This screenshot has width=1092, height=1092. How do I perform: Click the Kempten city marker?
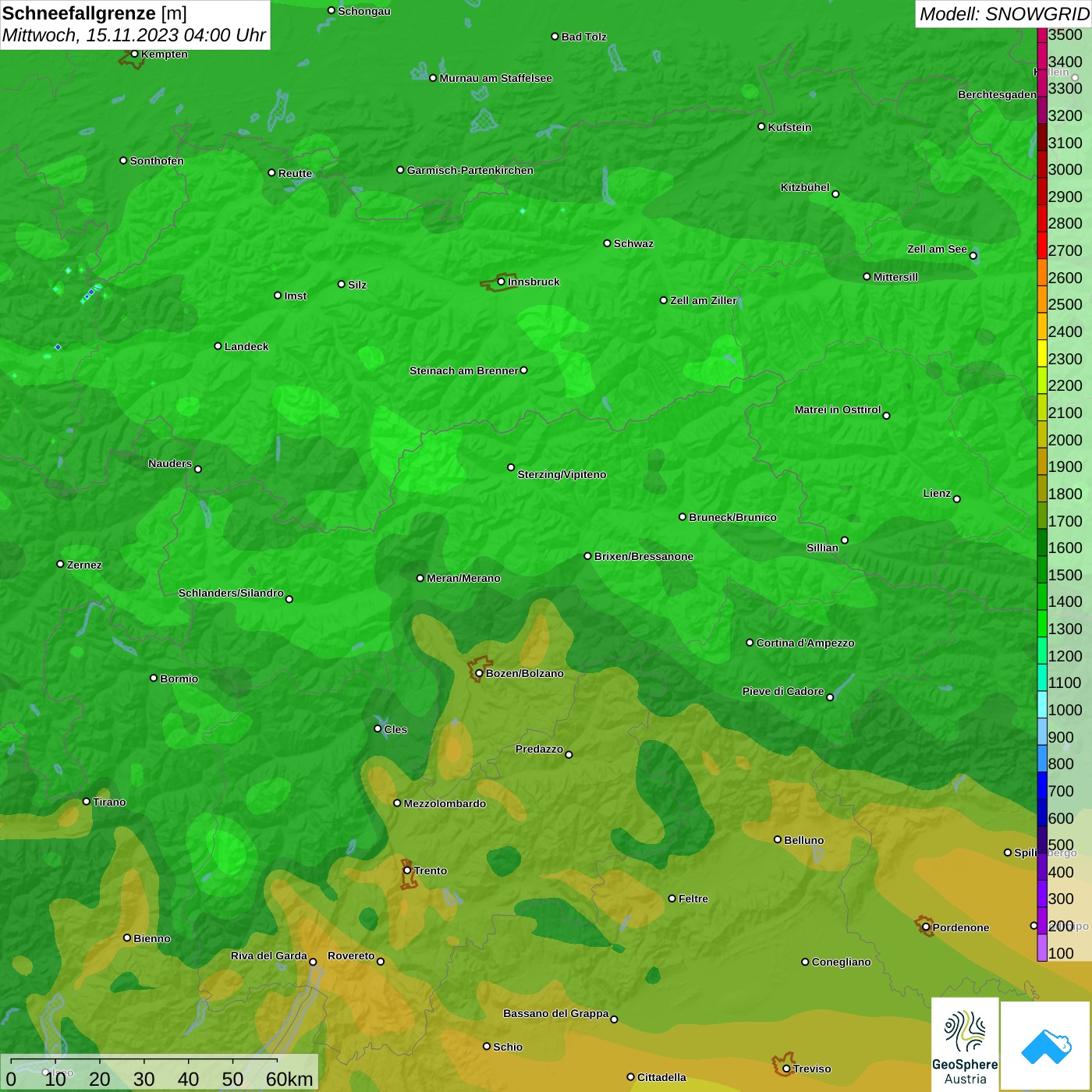[x=134, y=54]
